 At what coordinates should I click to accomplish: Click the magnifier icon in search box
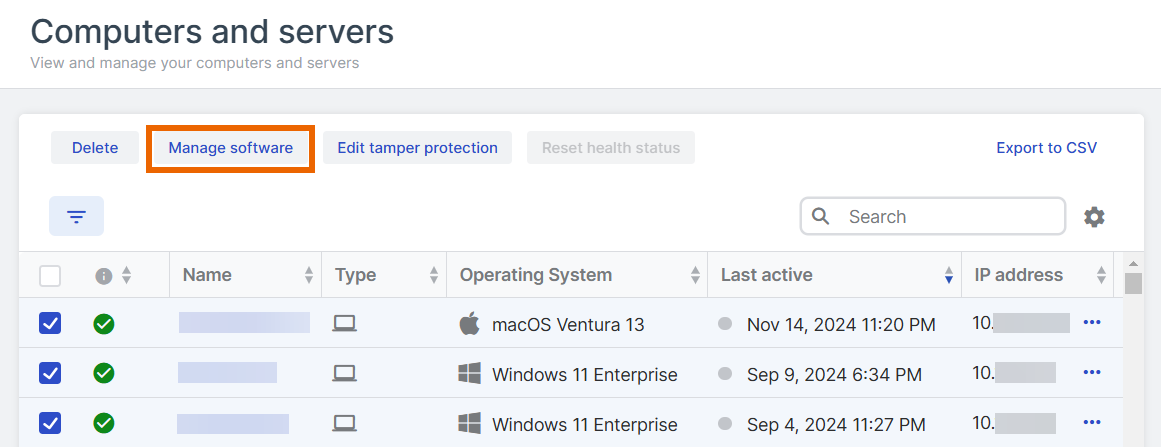[821, 216]
